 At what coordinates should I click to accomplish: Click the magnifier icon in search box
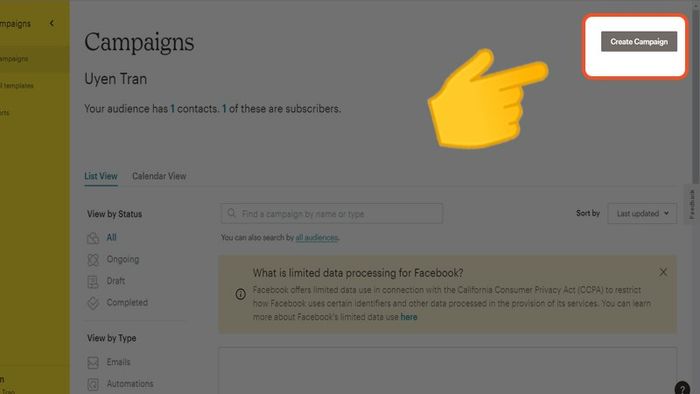pos(231,213)
